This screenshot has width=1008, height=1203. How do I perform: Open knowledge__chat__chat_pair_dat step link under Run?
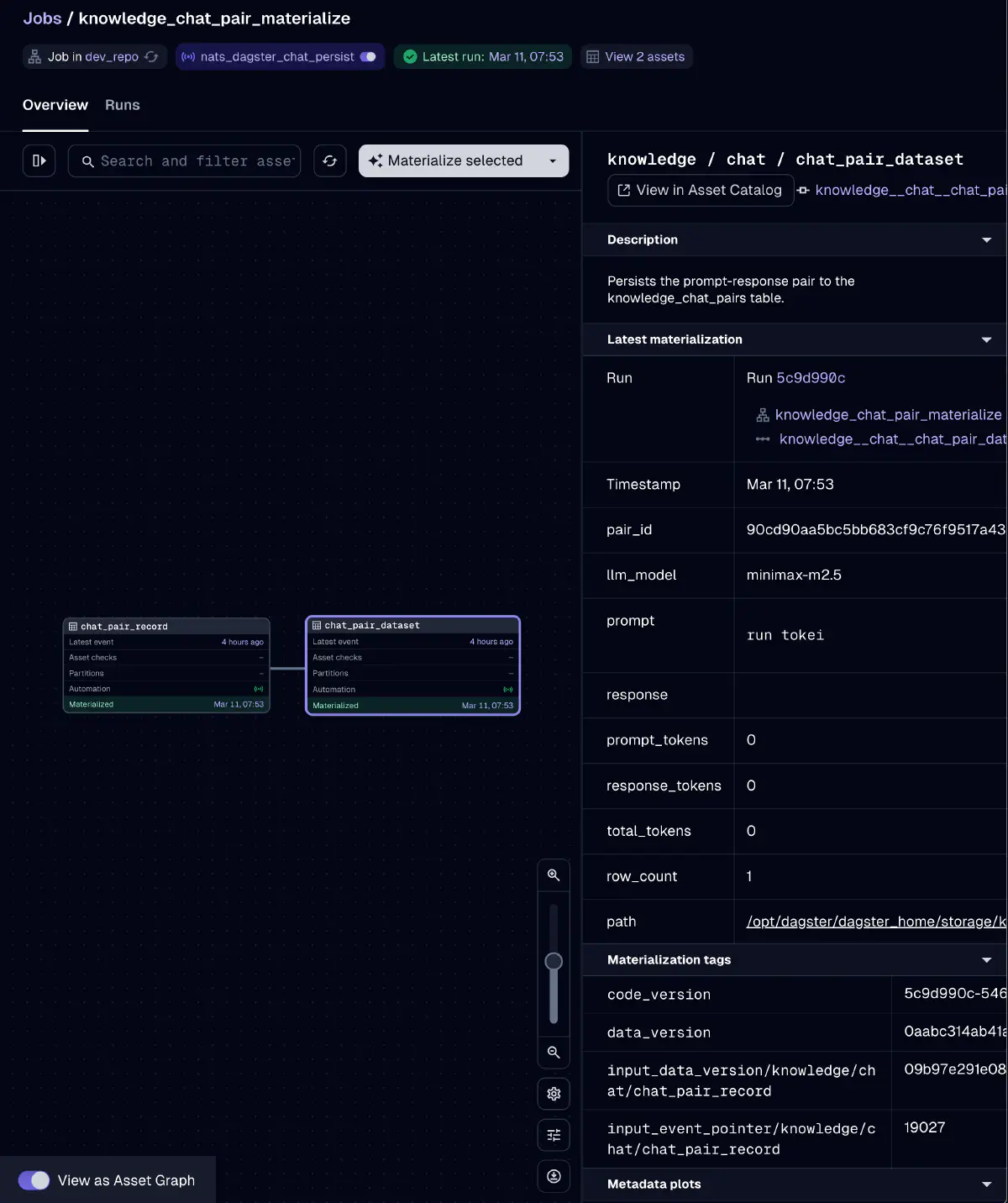pyautogui.click(x=892, y=439)
